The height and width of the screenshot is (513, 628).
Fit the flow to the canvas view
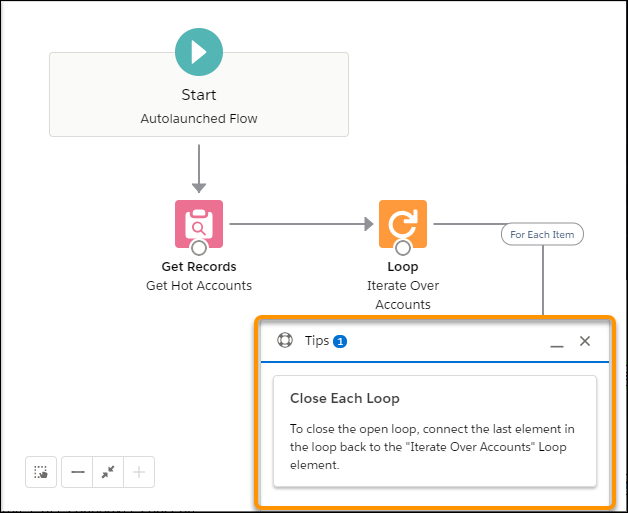point(108,472)
